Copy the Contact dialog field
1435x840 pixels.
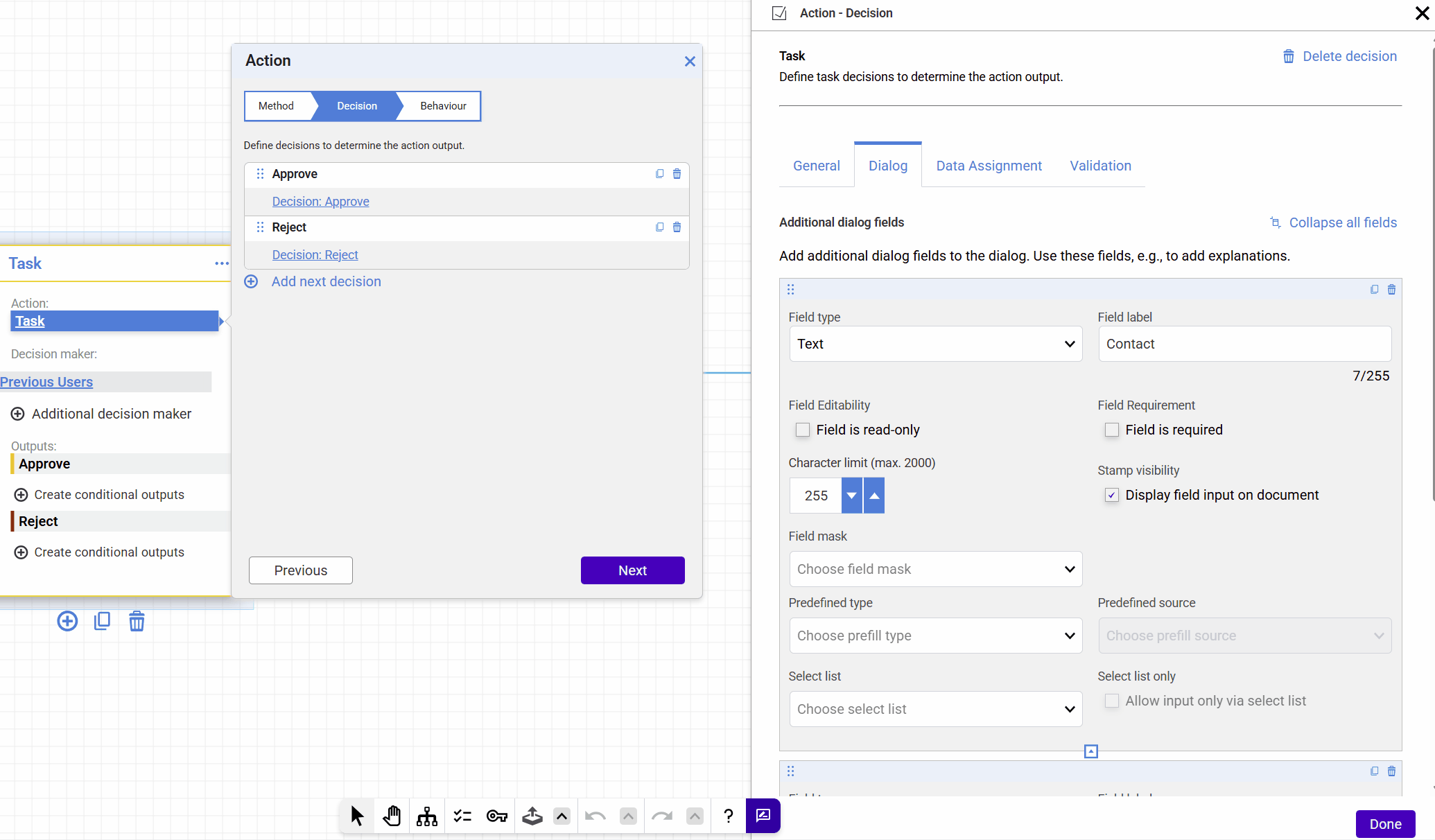pos(1375,290)
